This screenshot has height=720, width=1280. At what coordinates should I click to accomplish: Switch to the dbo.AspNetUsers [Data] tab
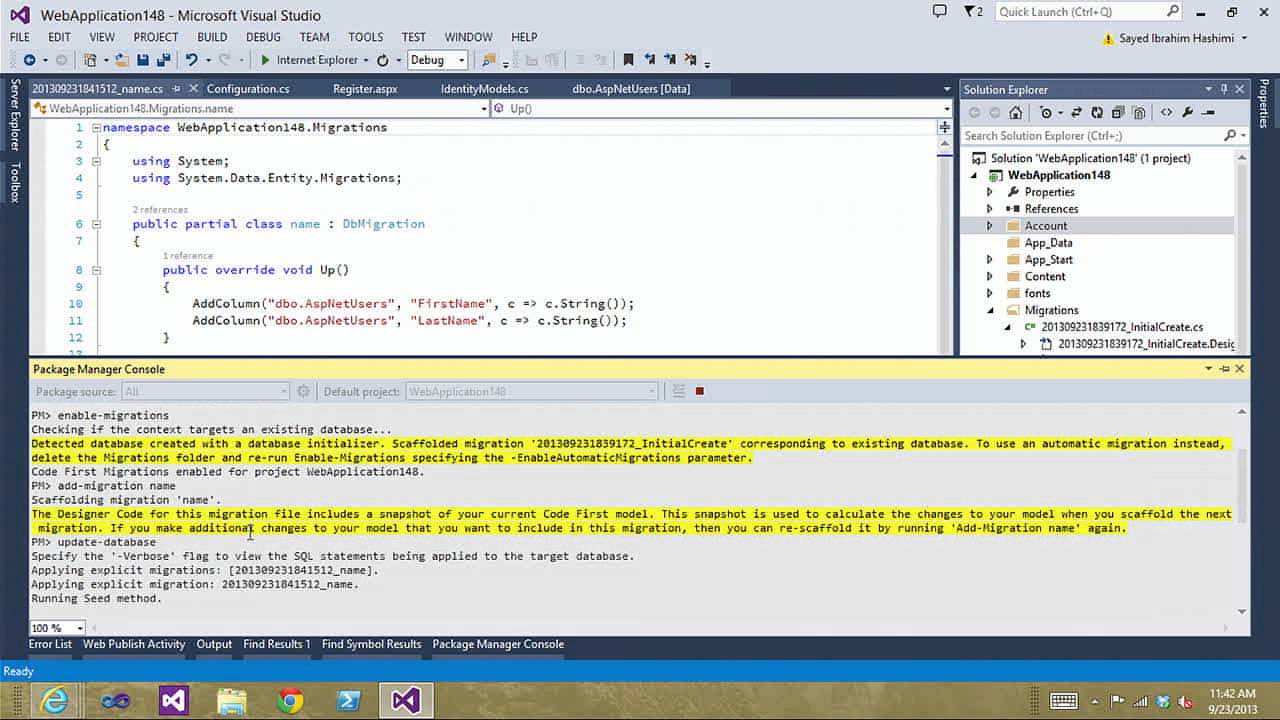631,89
